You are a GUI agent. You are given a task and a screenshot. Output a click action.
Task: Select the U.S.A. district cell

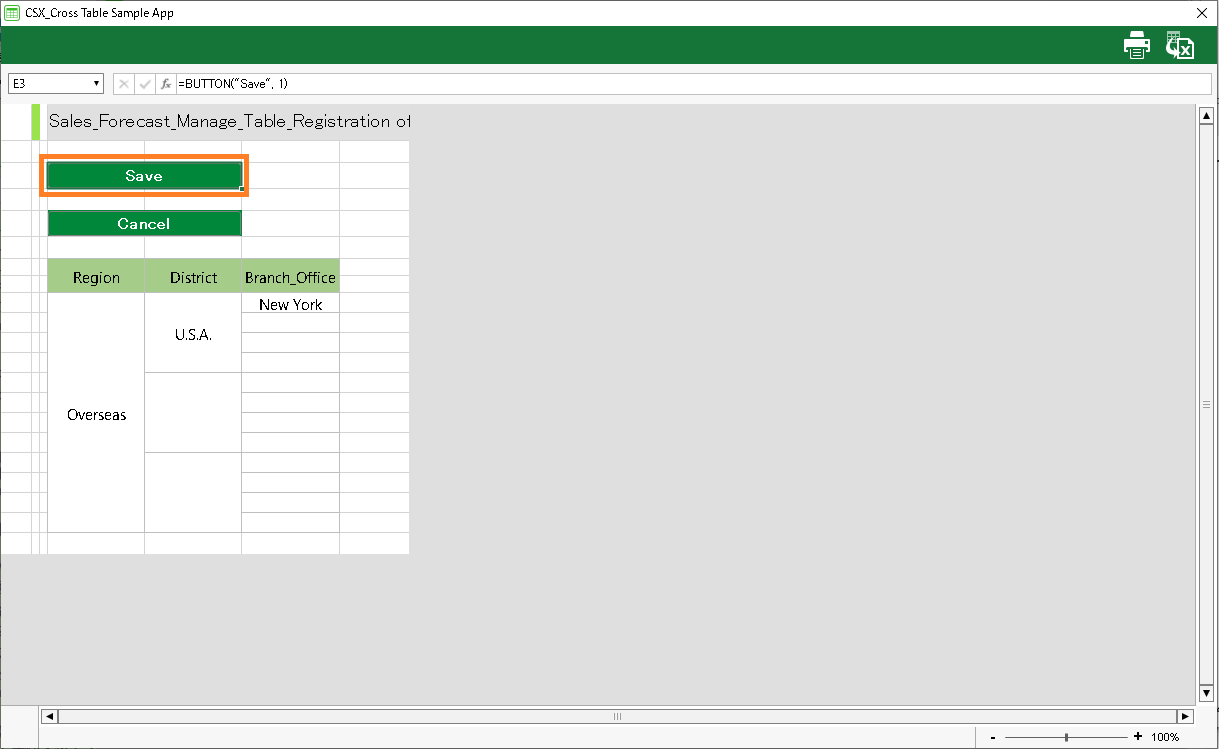pyautogui.click(x=193, y=334)
